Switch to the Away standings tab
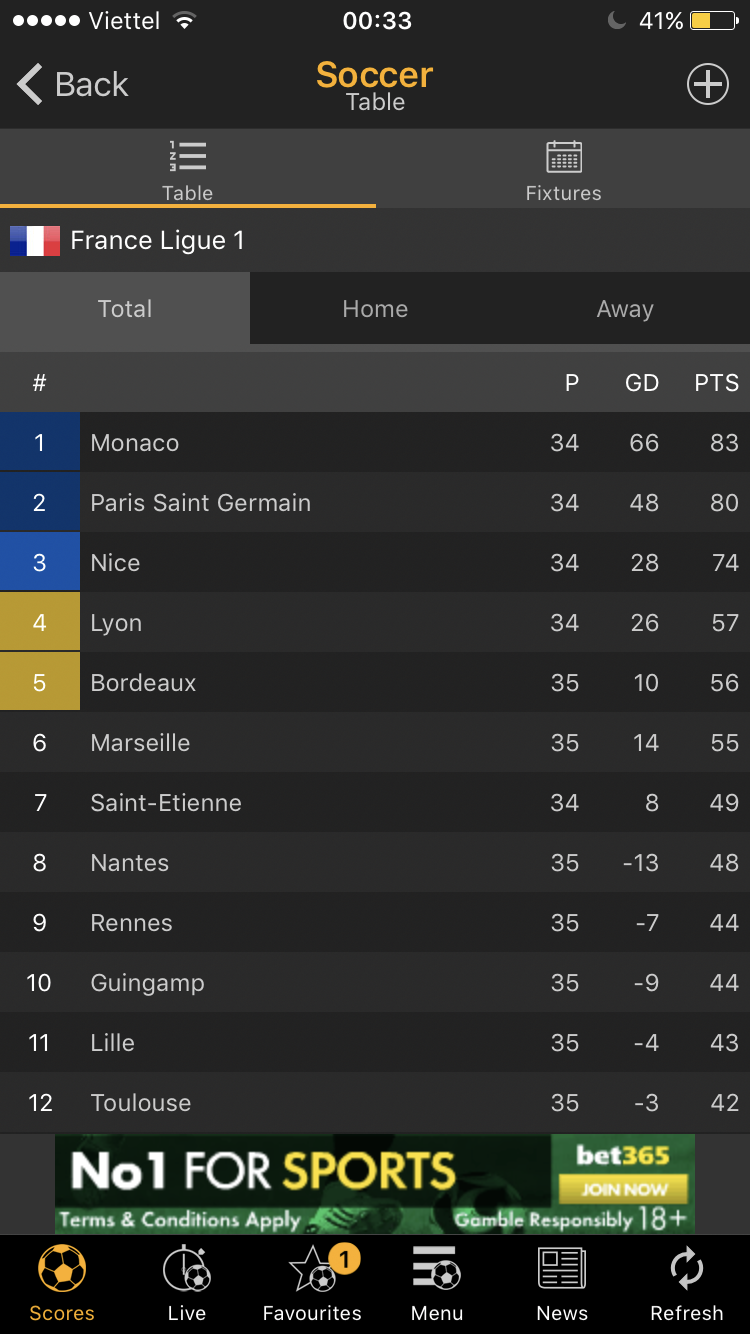Image resolution: width=750 pixels, height=1334 pixels. pyautogui.click(x=625, y=309)
